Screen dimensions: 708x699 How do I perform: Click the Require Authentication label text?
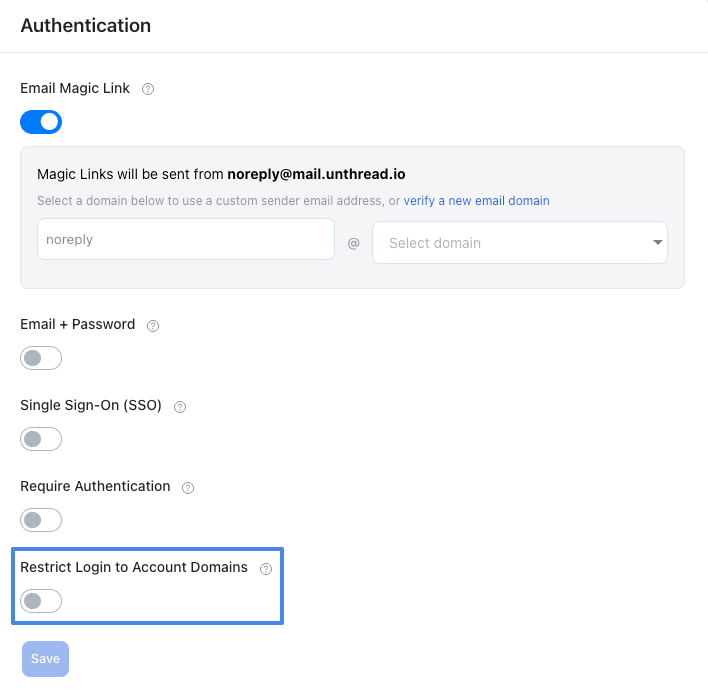coord(95,486)
